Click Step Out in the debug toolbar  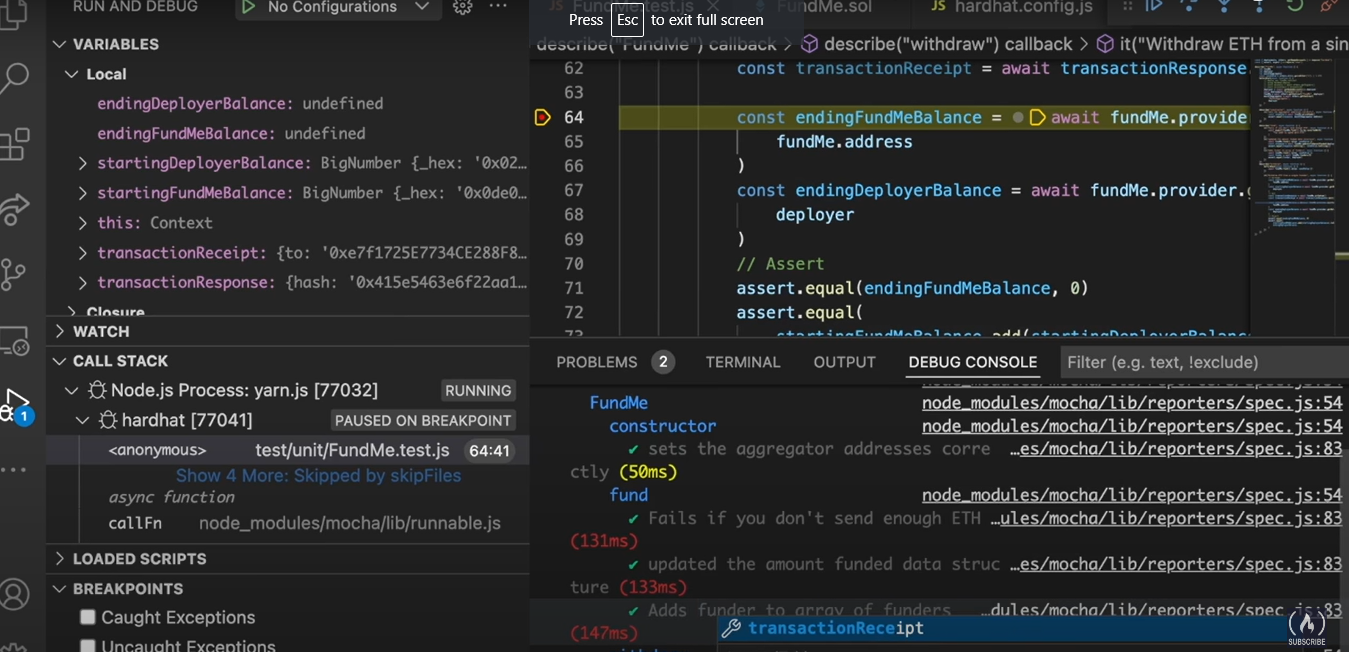pyautogui.click(x=1259, y=6)
